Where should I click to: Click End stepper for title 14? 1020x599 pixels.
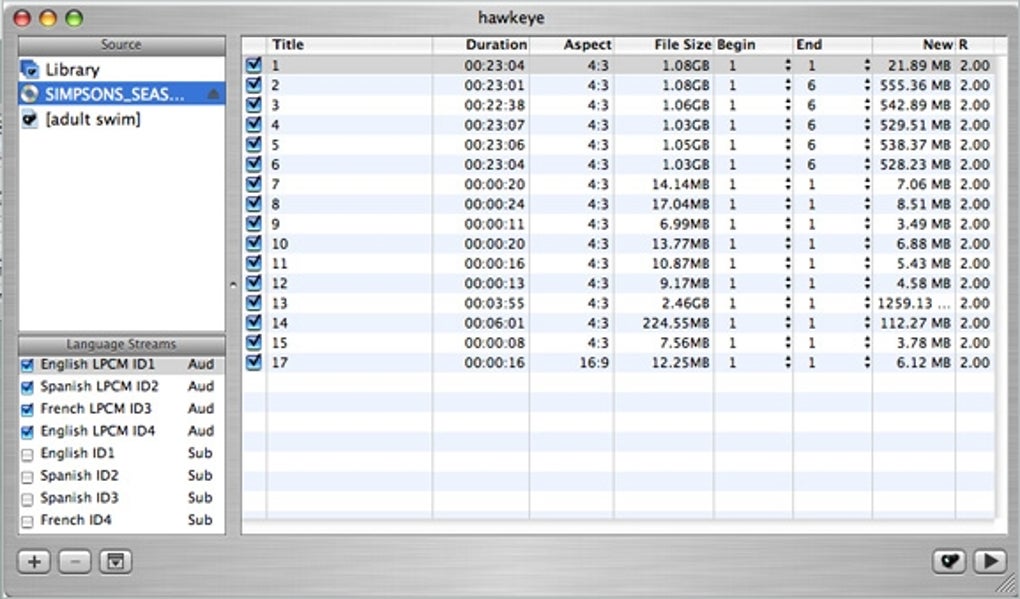click(867, 323)
